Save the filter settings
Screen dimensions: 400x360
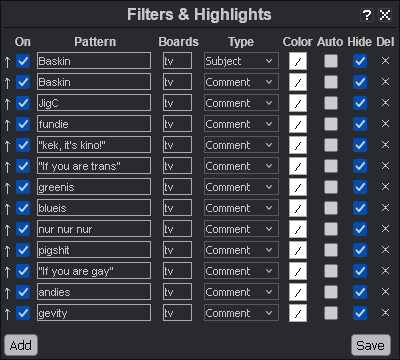[x=371, y=345]
